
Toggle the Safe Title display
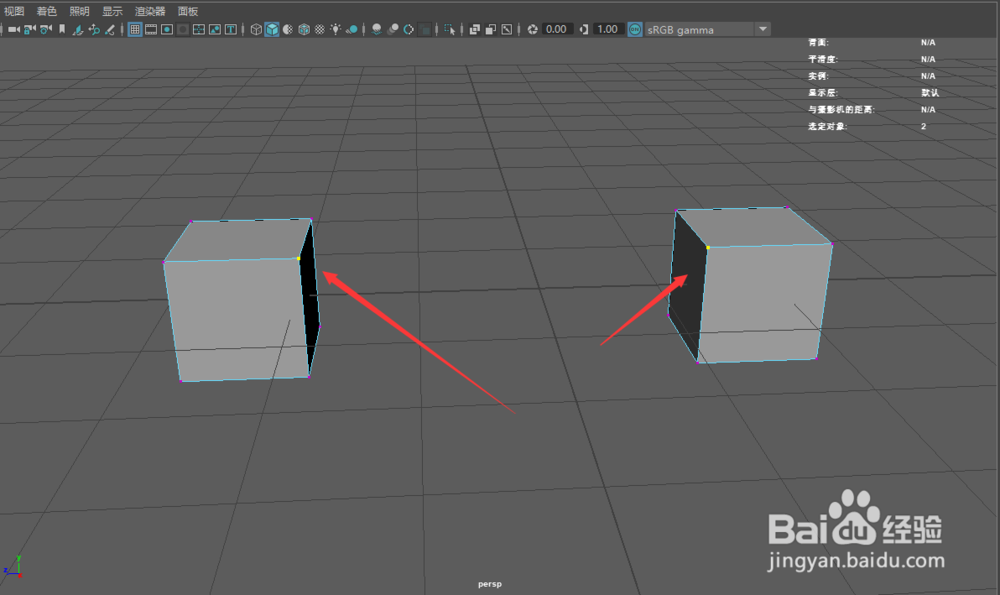pyautogui.click(x=231, y=29)
